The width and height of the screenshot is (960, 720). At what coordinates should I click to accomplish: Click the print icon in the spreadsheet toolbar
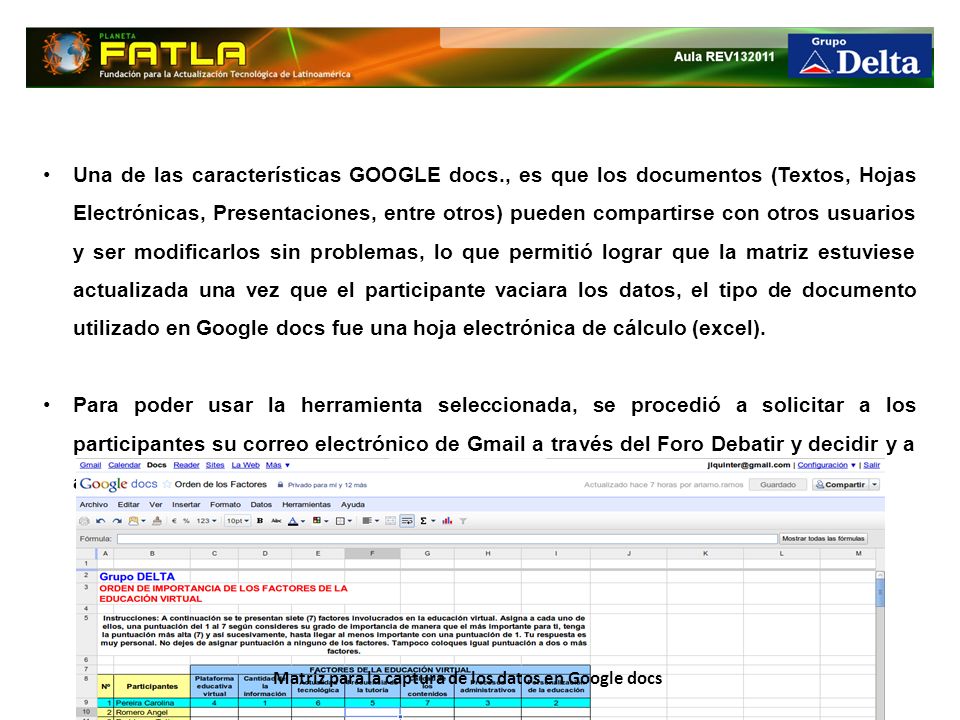click(84, 521)
